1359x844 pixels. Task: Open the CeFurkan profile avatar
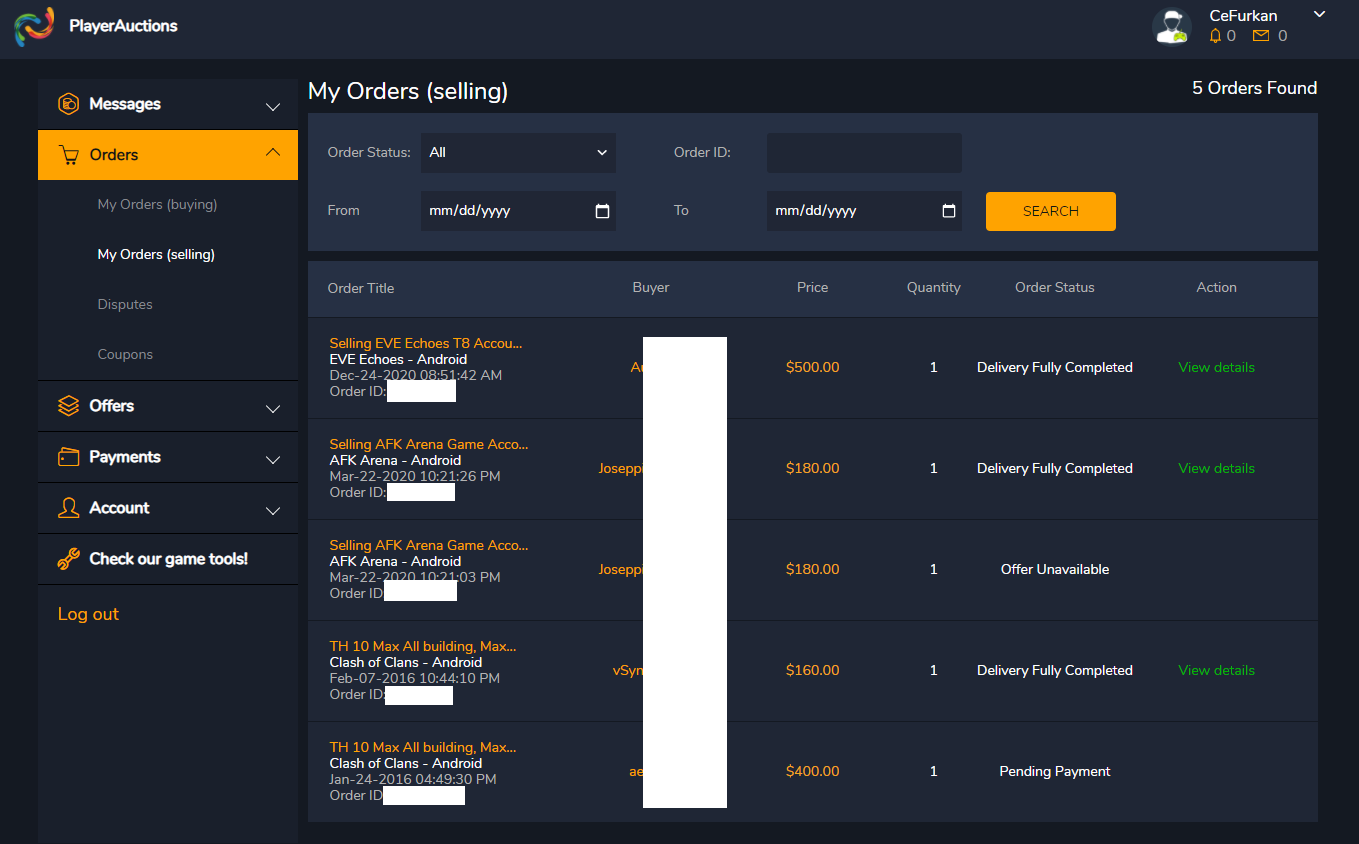point(1171,26)
